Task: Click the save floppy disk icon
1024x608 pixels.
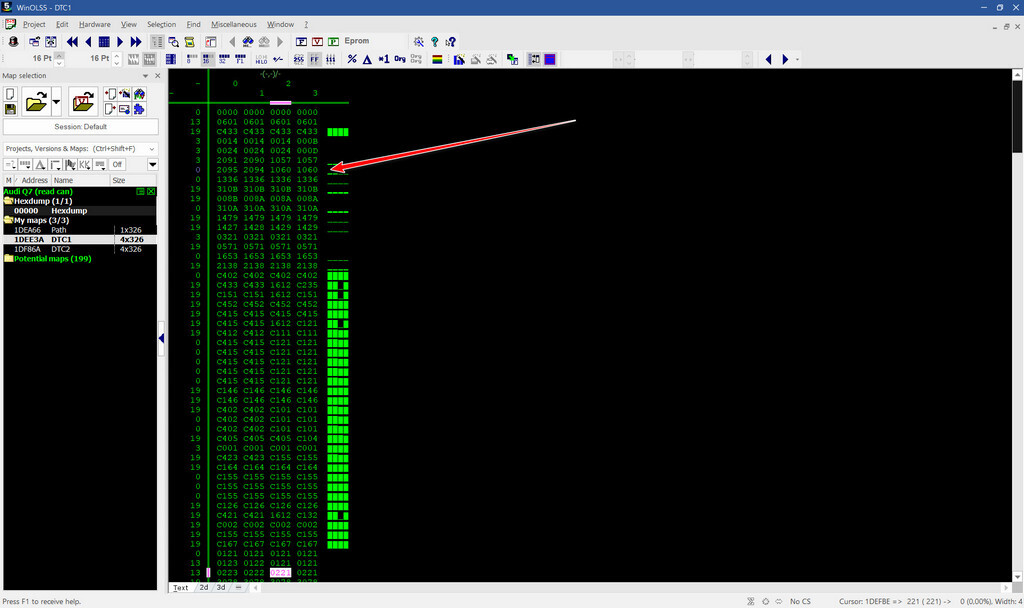Action: [x=10, y=109]
